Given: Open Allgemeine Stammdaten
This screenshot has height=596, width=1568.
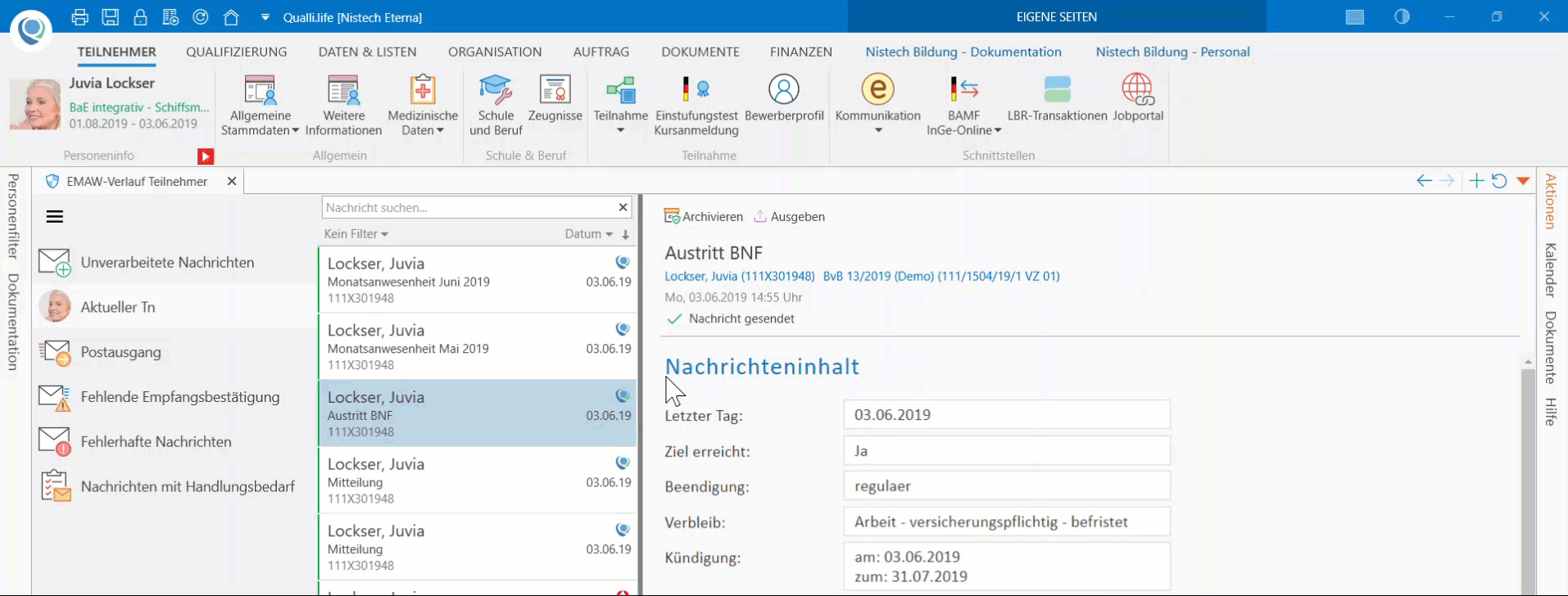Looking at the screenshot, I should pos(260,105).
